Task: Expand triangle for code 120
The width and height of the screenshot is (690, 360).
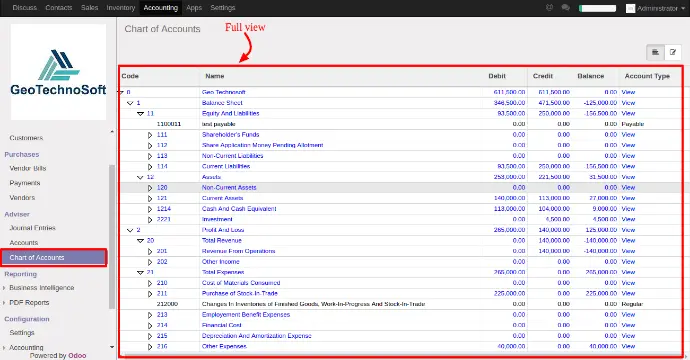Action: pyautogui.click(x=150, y=188)
